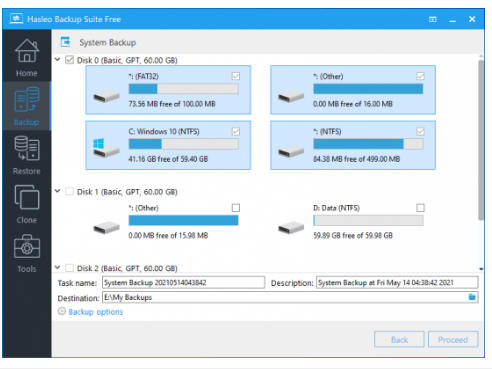Click the Destination path field
Image resolution: width=492 pixels, height=369 pixels.
coord(290,297)
